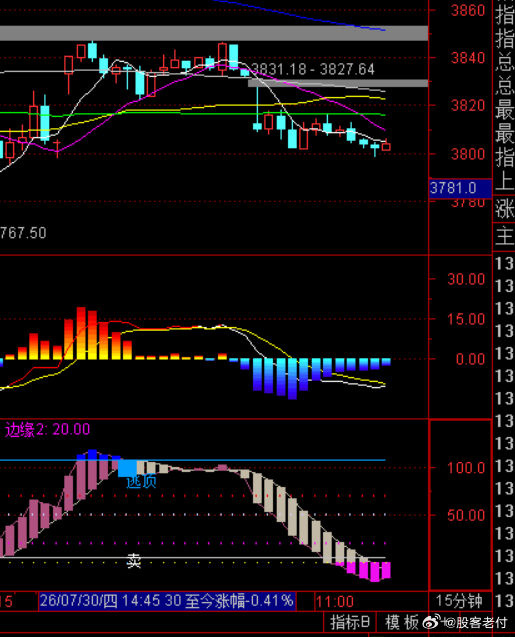Click the small gray gap zone bar
The width and height of the screenshot is (515, 637).
(338, 83)
